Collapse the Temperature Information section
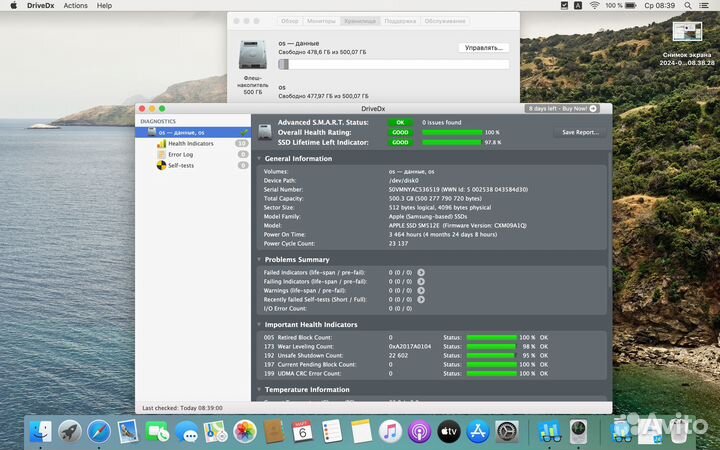This screenshot has height=450, width=720. [259, 389]
